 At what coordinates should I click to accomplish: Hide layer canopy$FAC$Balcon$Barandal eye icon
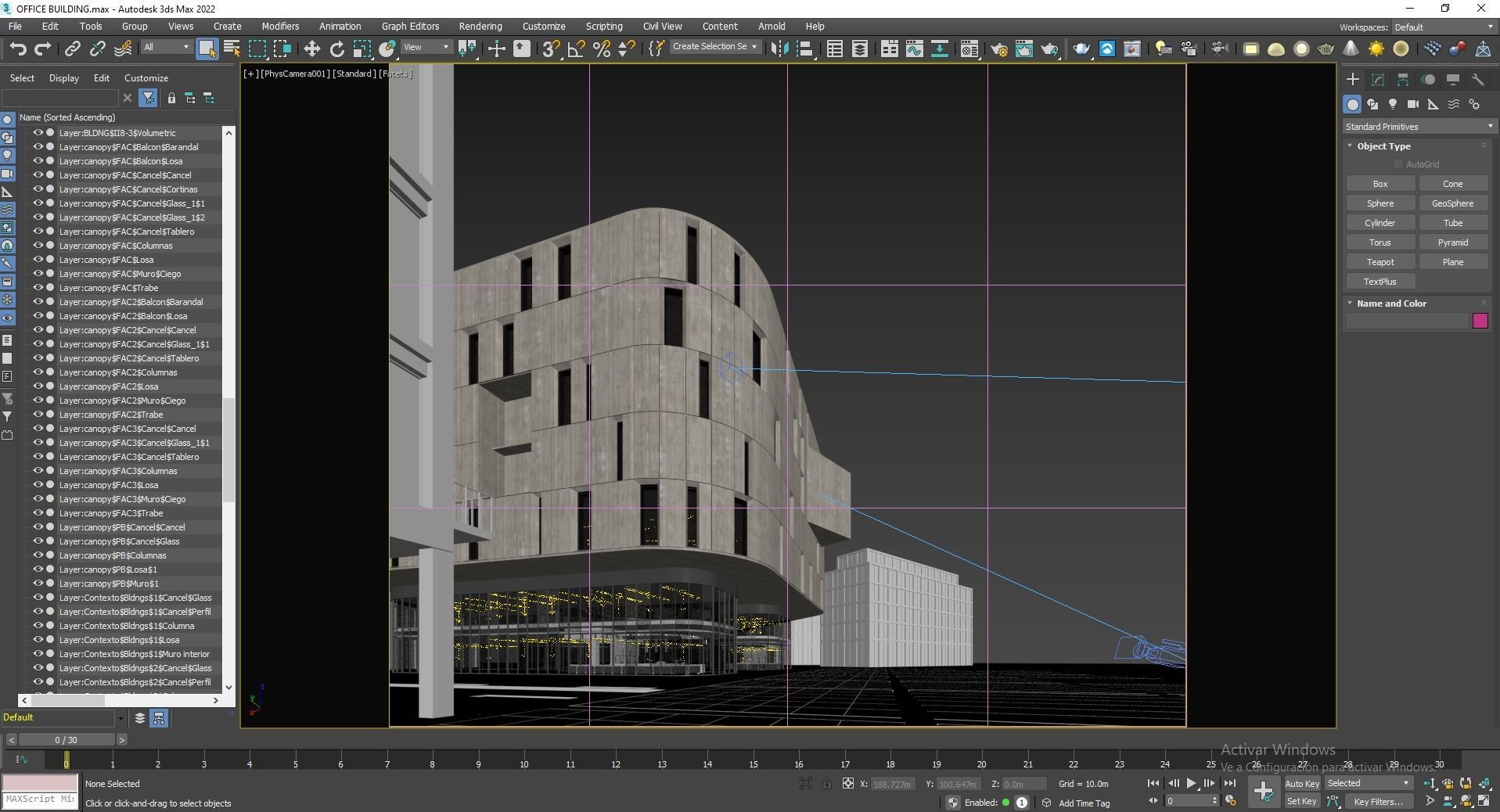pos(38,147)
